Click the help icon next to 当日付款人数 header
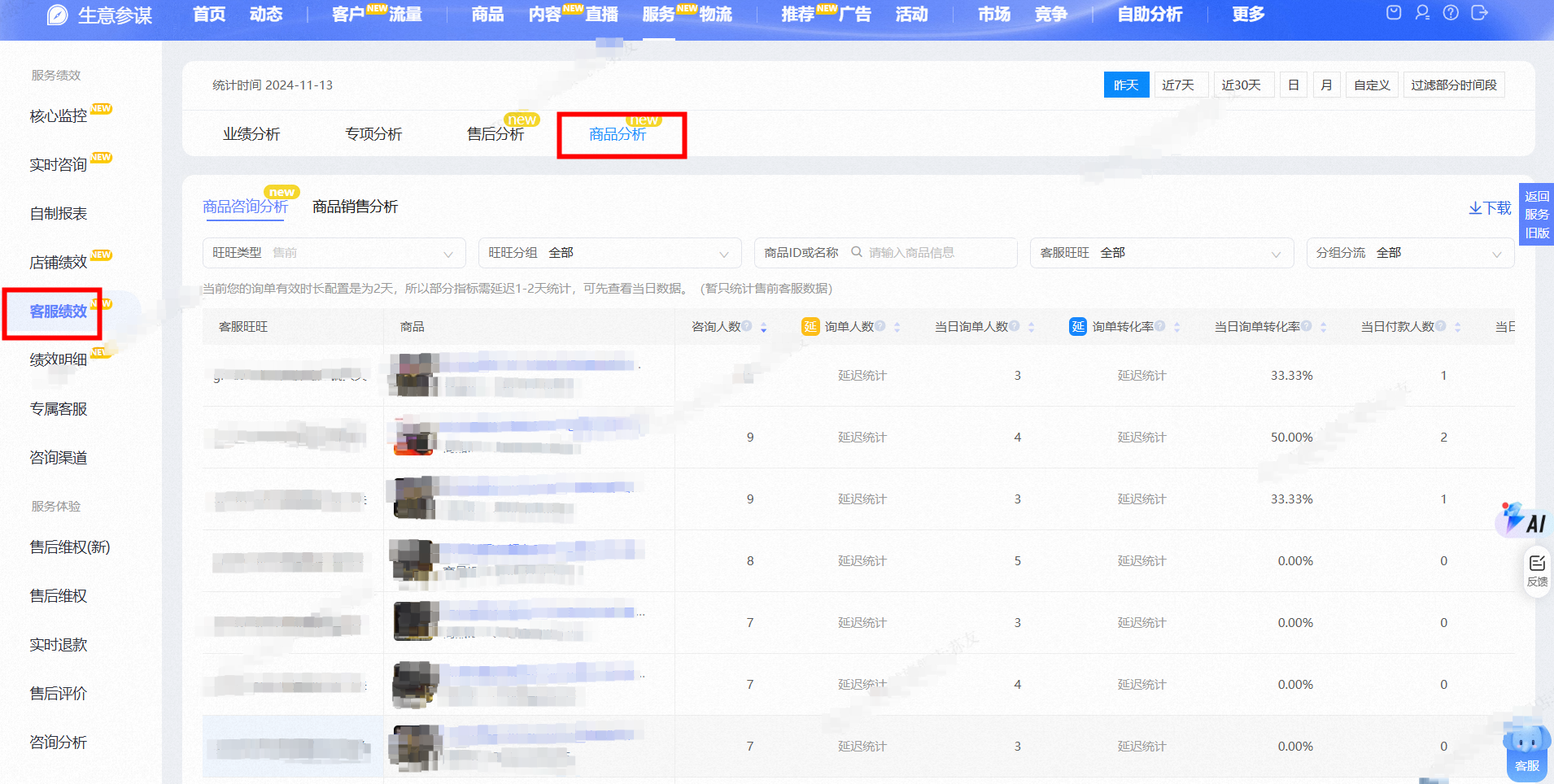The height and width of the screenshot is (784, 1554). point(1440,326)
